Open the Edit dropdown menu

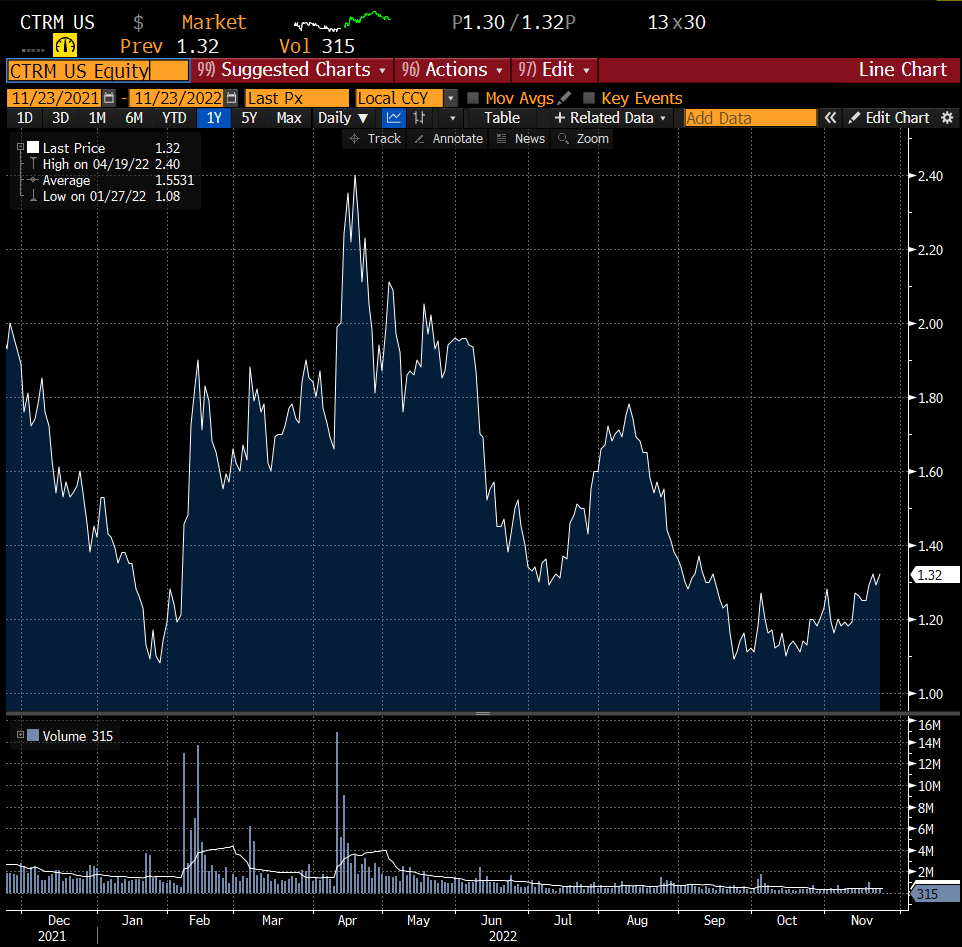pos(553,70)
